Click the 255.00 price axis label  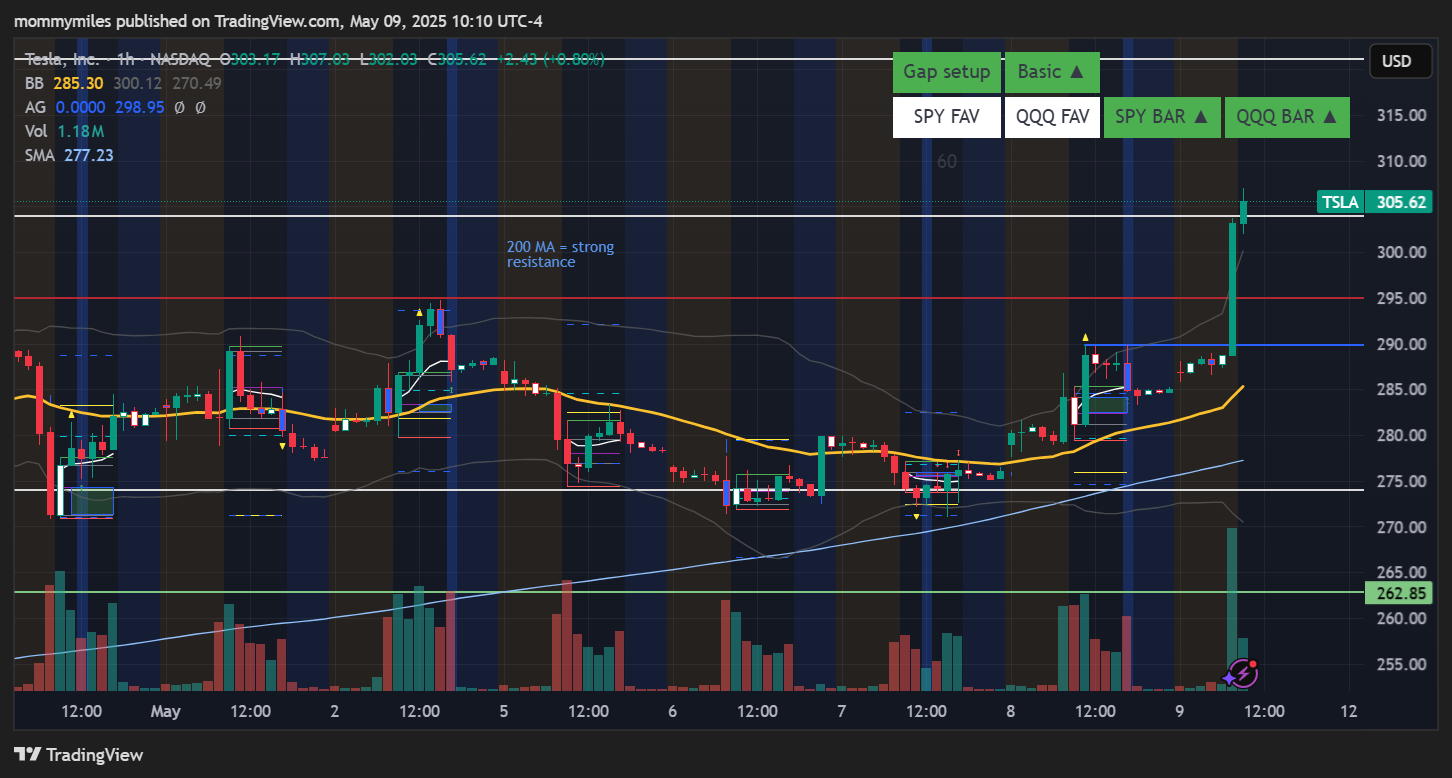point(1401,664)
